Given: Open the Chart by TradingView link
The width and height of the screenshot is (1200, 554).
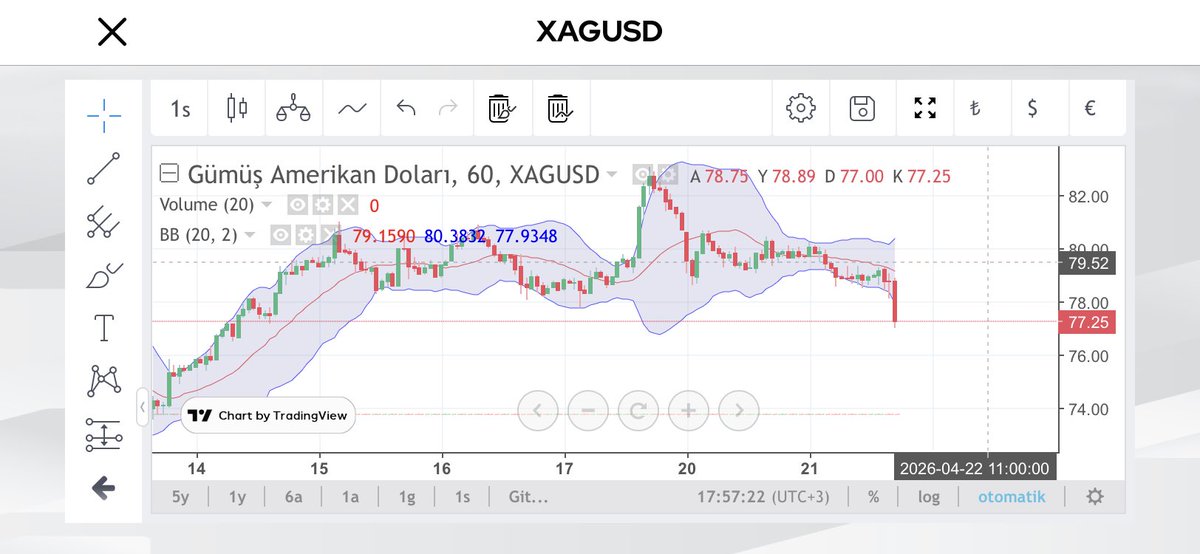Looking at the screenshot, I should (268, 415).
